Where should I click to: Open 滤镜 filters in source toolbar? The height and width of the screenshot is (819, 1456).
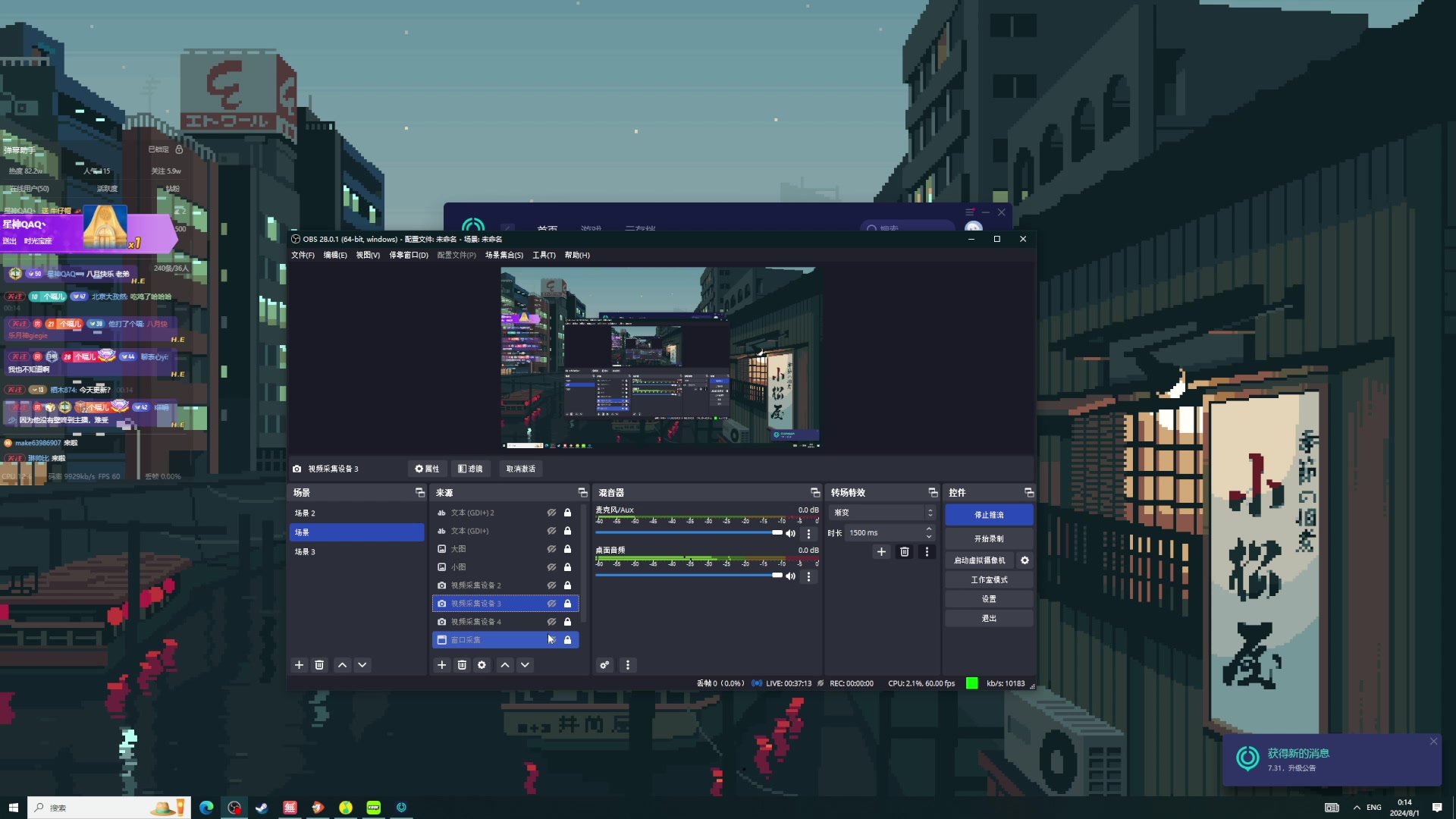[470, 469]
